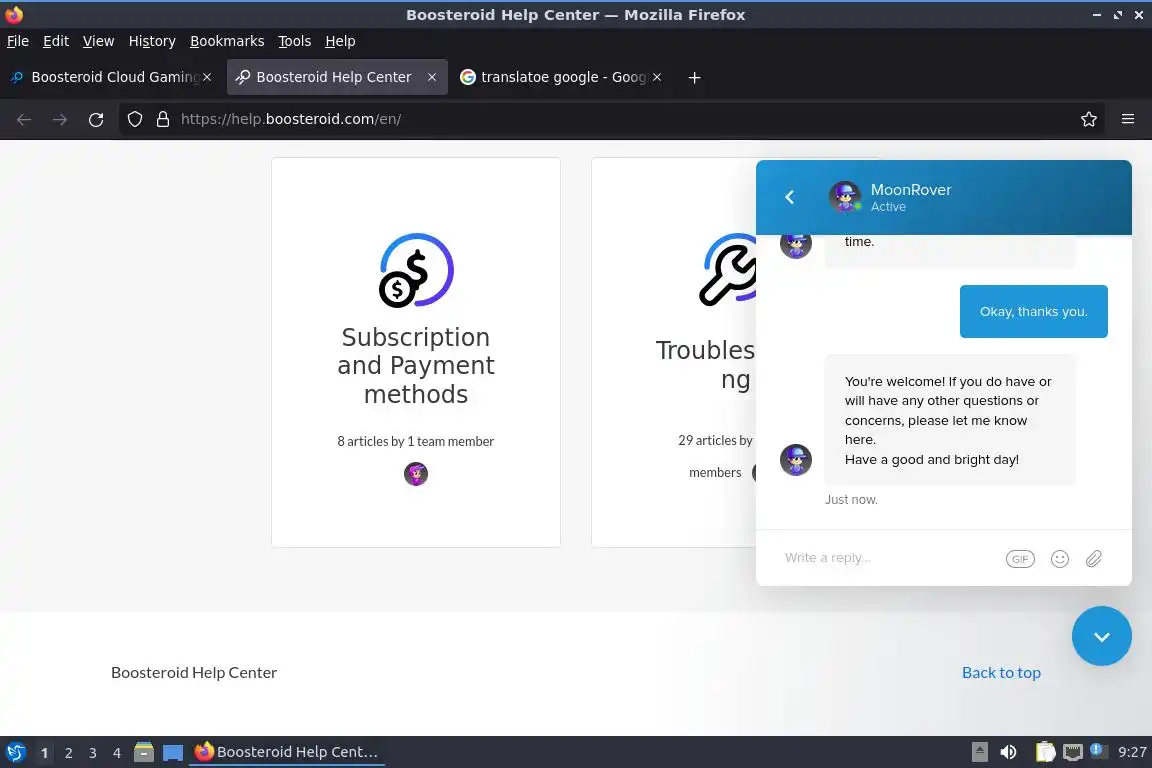Open the Tools menu

tap(295, 41)
